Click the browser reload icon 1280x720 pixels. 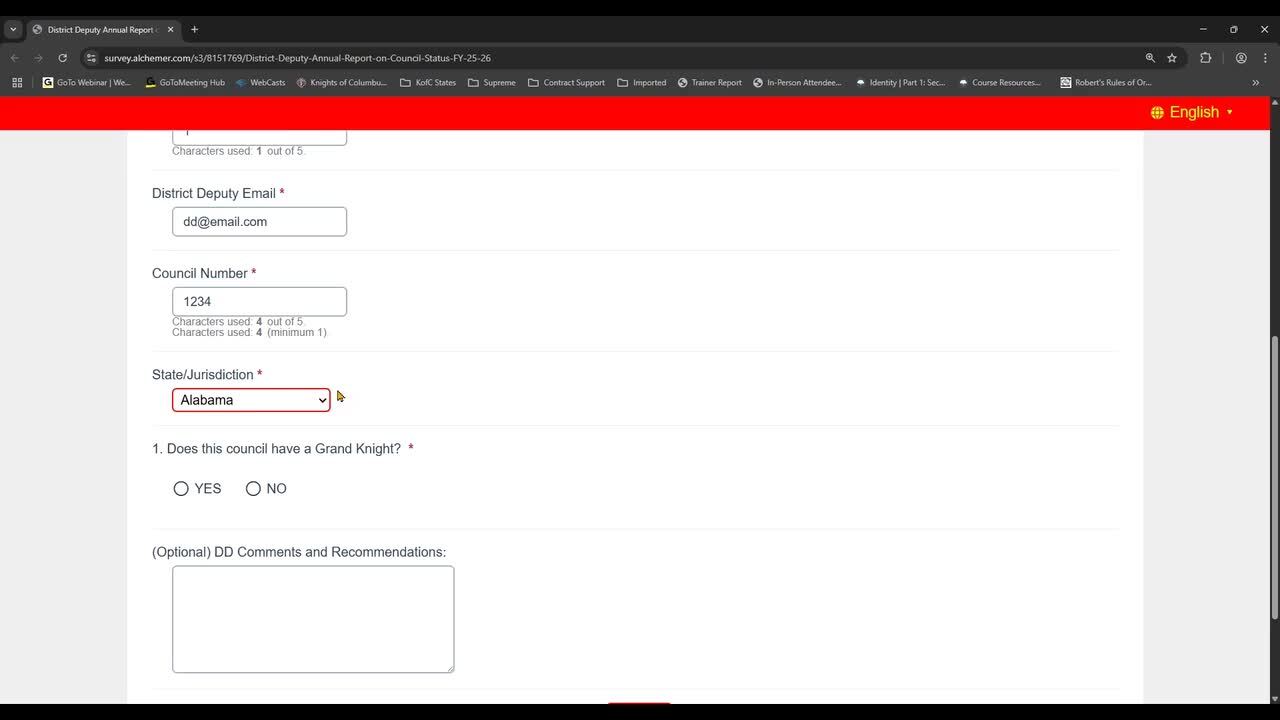click(62, 58)
